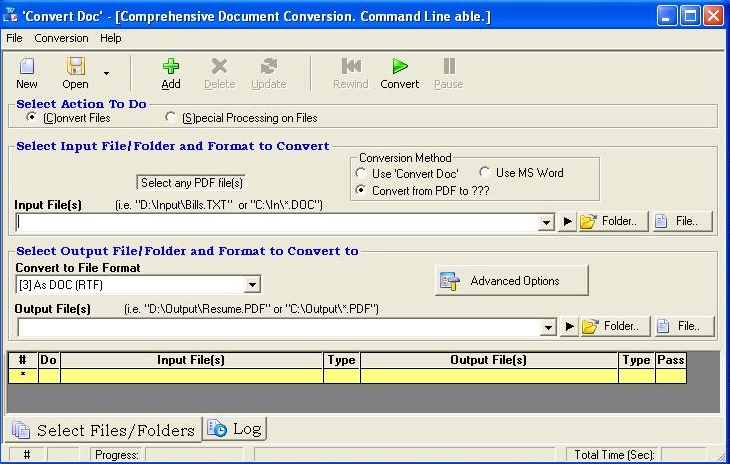Click the Select any PDF file(s) button
730x464 pixels.
(x=191, y=182)
